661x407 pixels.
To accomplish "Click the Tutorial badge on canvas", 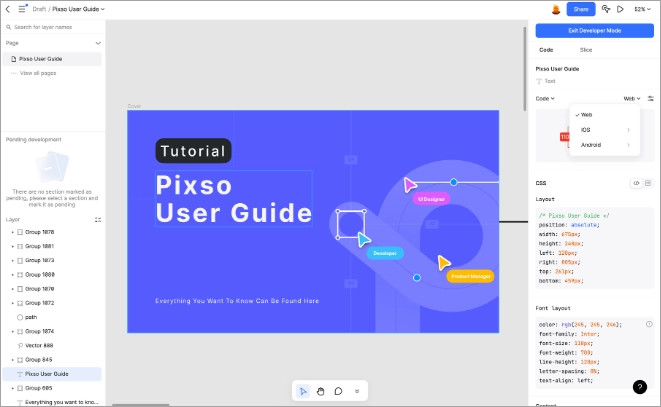I will (x=193, y=151).
